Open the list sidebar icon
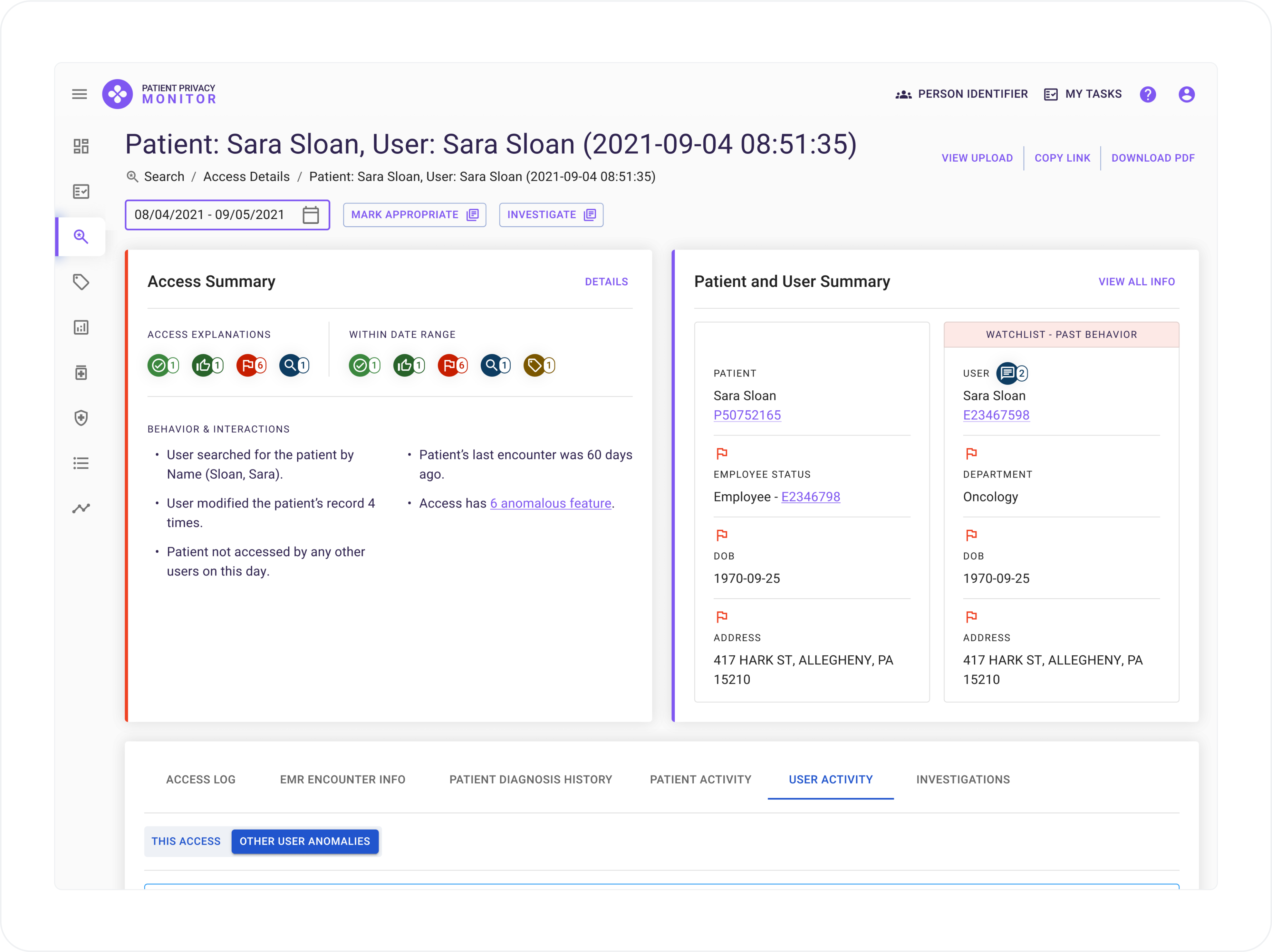This screenshot has width=1272, height=952. pos(81,463)
